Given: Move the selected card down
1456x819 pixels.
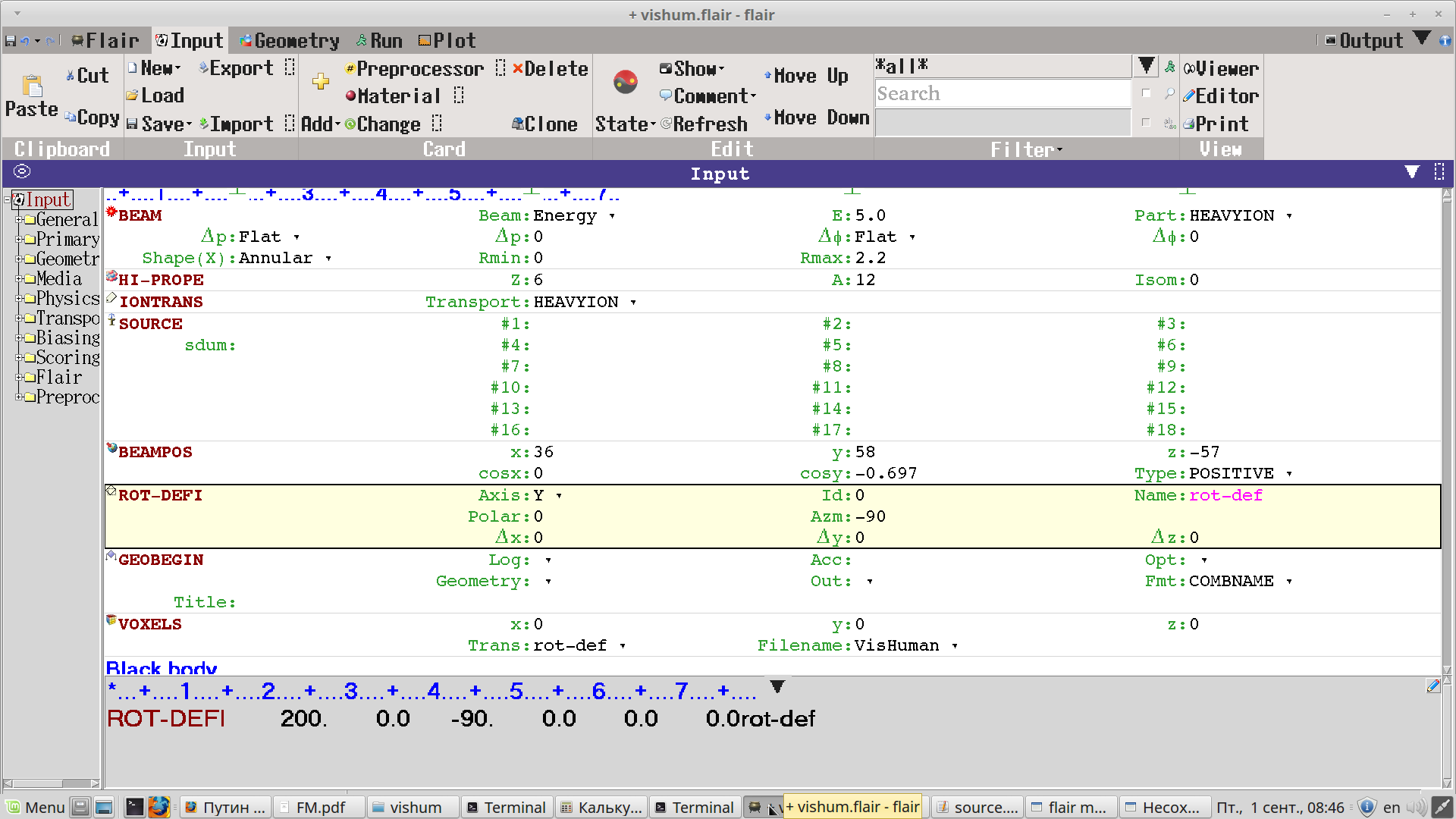Looking at the screenshot, I should [x=817, y=118].
